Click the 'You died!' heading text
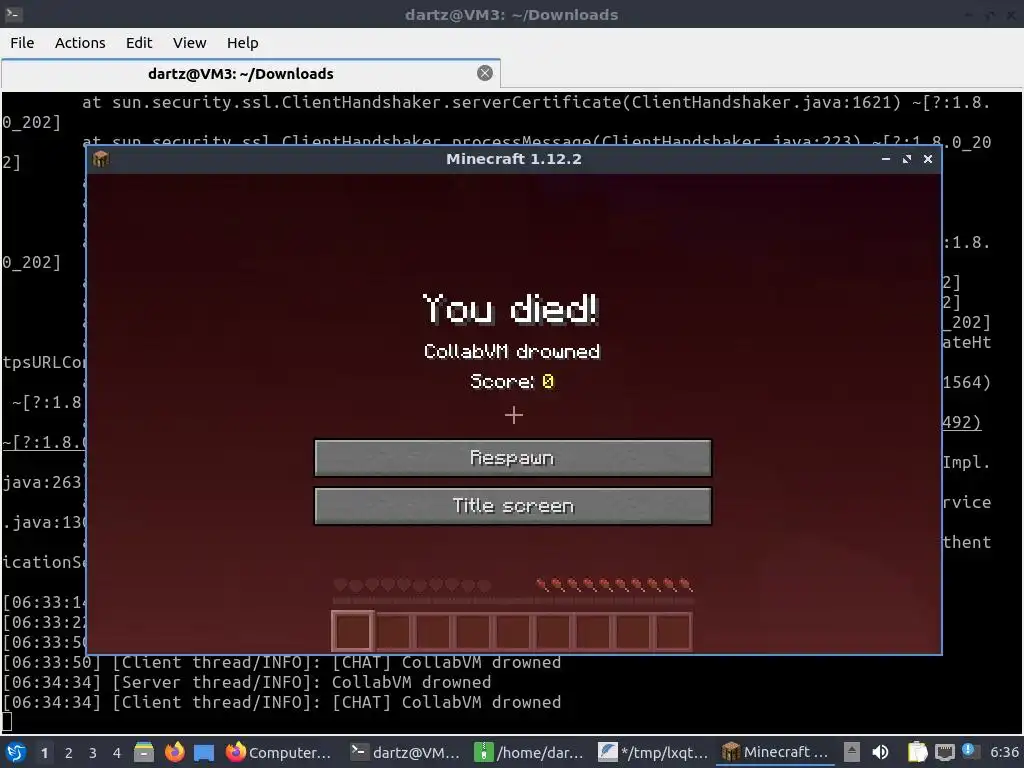 [x=511, y=308]
